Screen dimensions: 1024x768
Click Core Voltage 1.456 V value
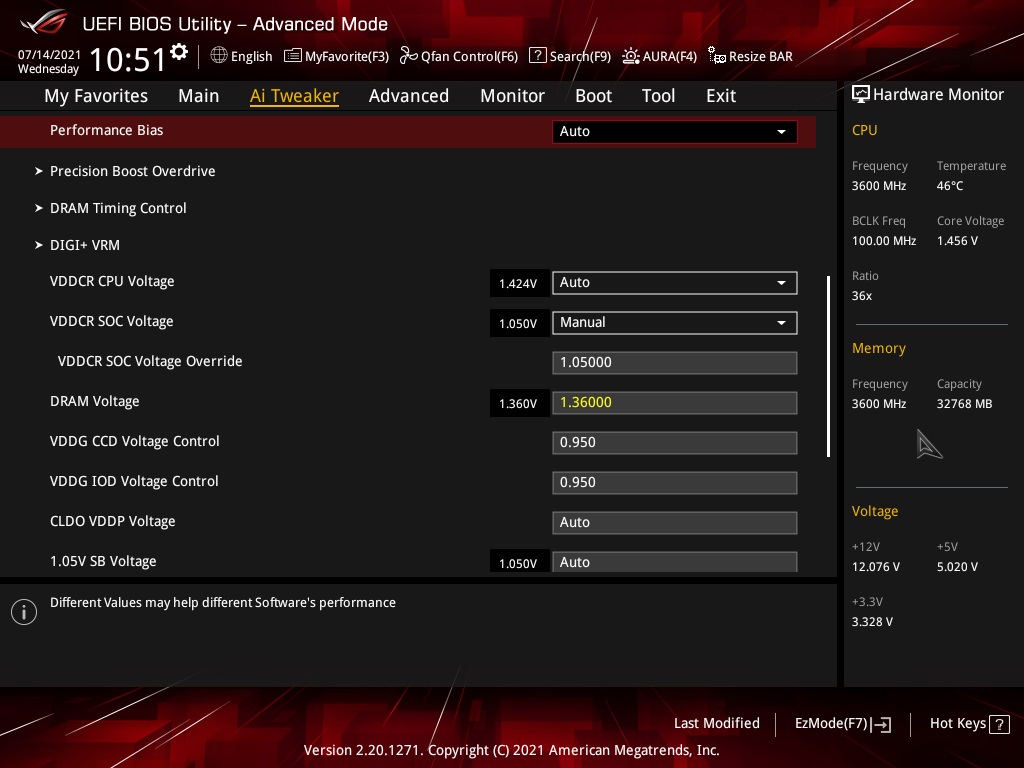[957, 241]
